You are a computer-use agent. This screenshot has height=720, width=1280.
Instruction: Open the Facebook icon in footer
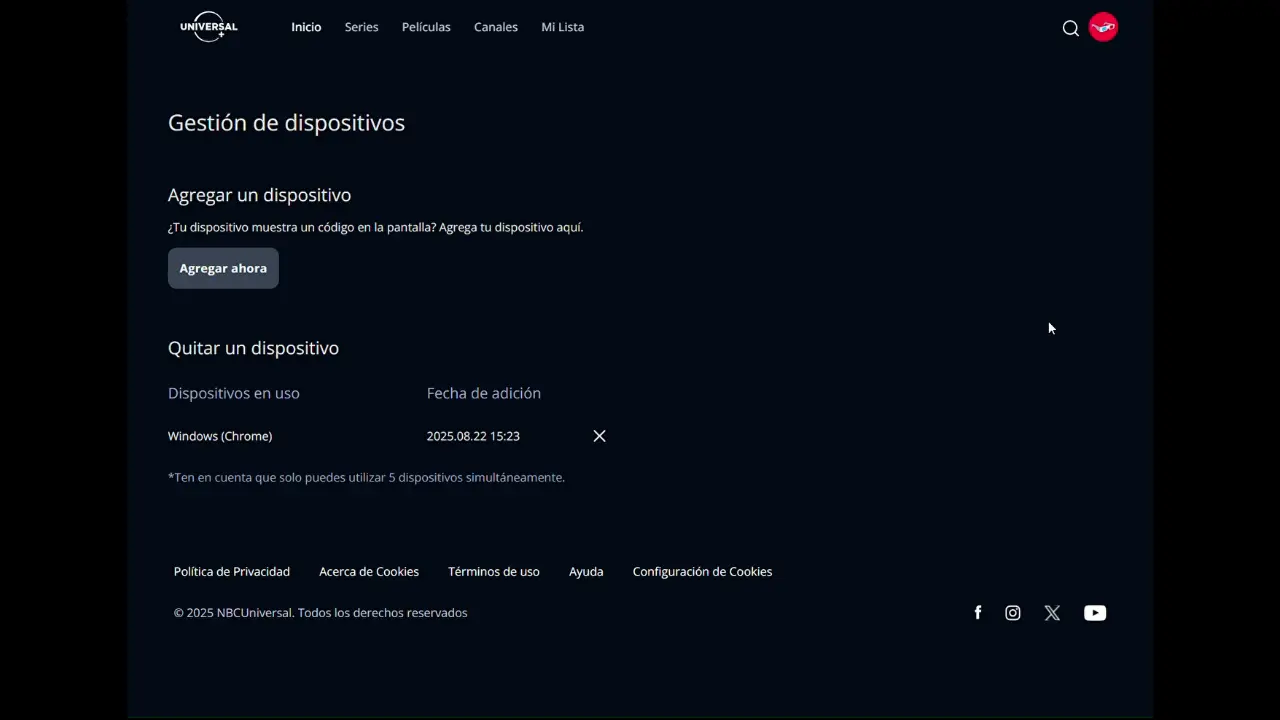pyautogui.click(x=978, y=613)
